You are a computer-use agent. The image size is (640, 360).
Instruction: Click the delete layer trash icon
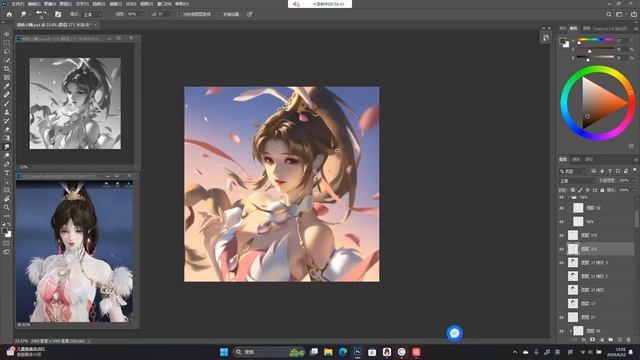tap(629, 340)
